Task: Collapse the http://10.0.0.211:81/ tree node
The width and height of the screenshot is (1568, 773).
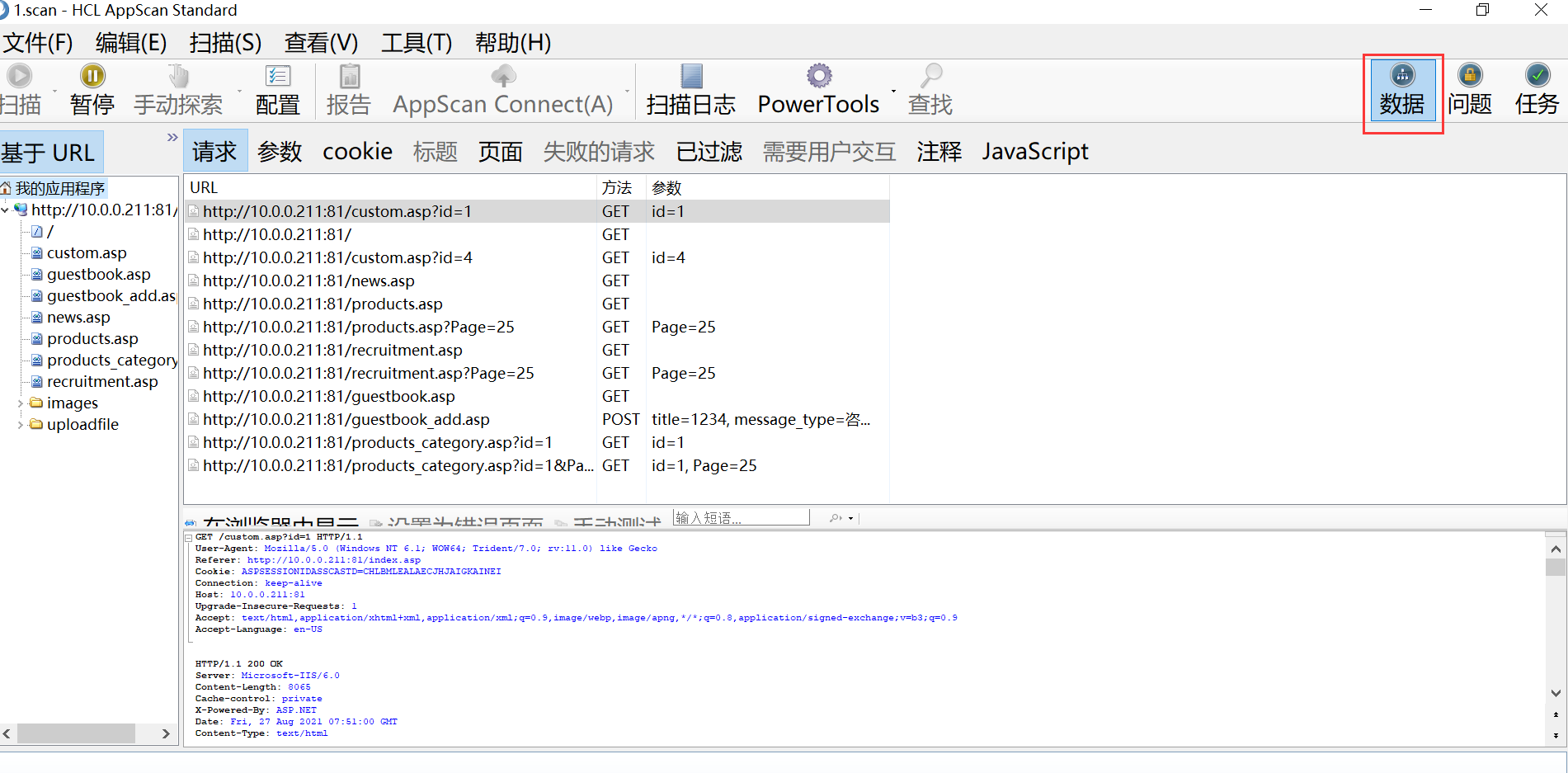Action: 5,210
